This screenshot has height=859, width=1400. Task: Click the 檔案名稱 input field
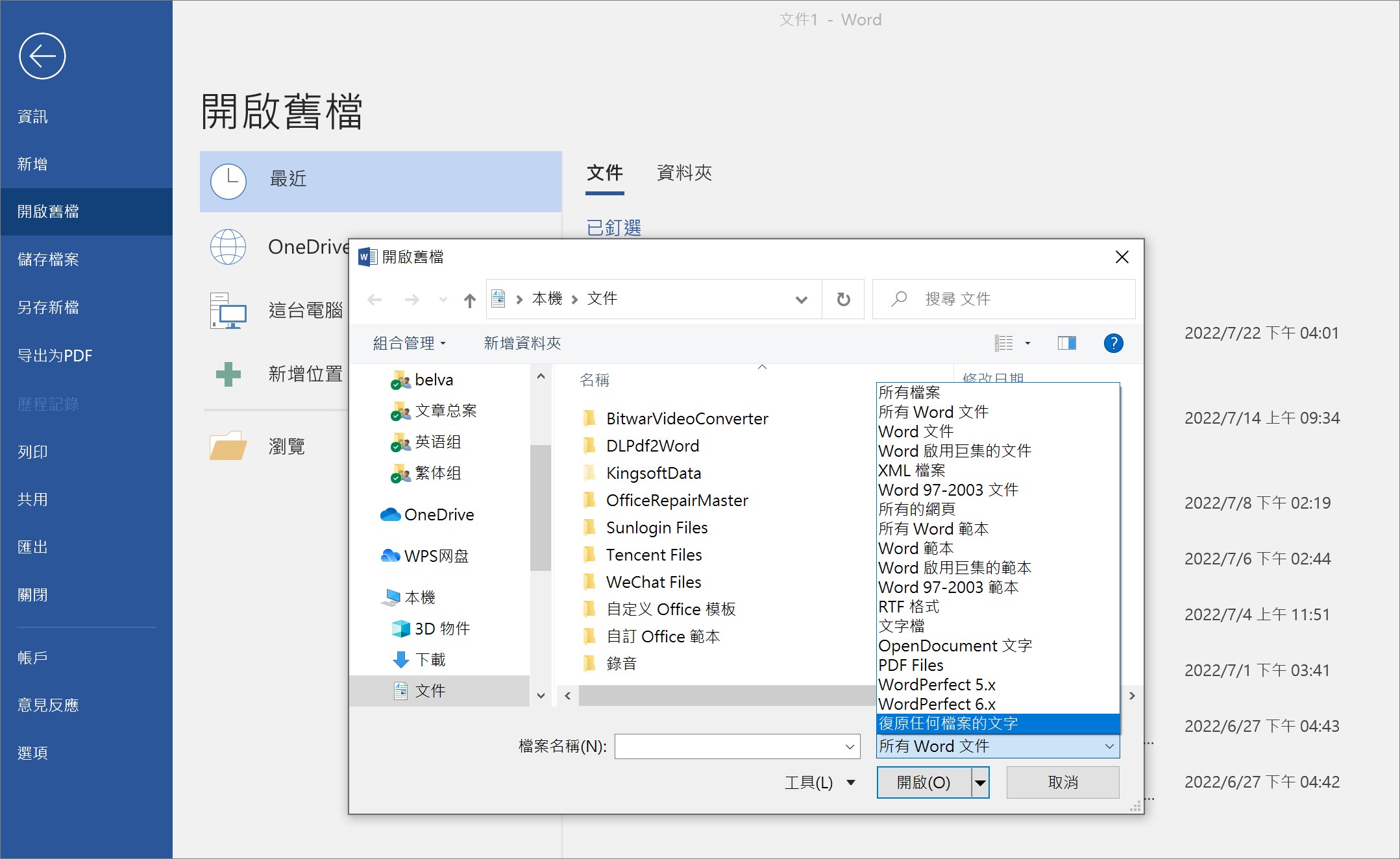pyautogui.click(x=729, y=747)
